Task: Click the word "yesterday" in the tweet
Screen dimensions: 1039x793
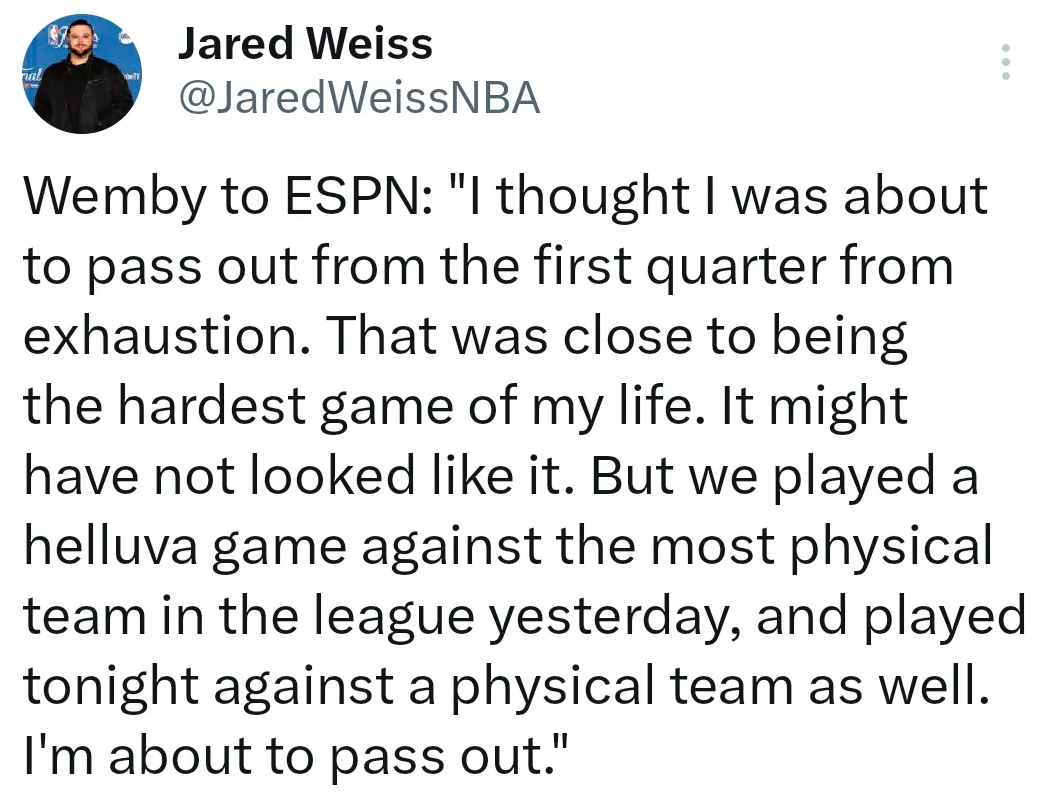Action: [x=611, y=618]
